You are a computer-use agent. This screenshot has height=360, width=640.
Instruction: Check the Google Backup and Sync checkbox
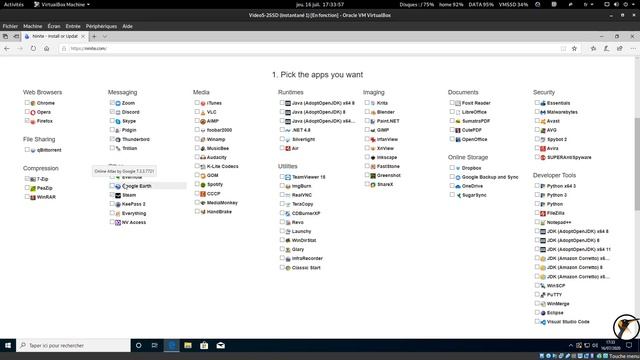[452, 177]
